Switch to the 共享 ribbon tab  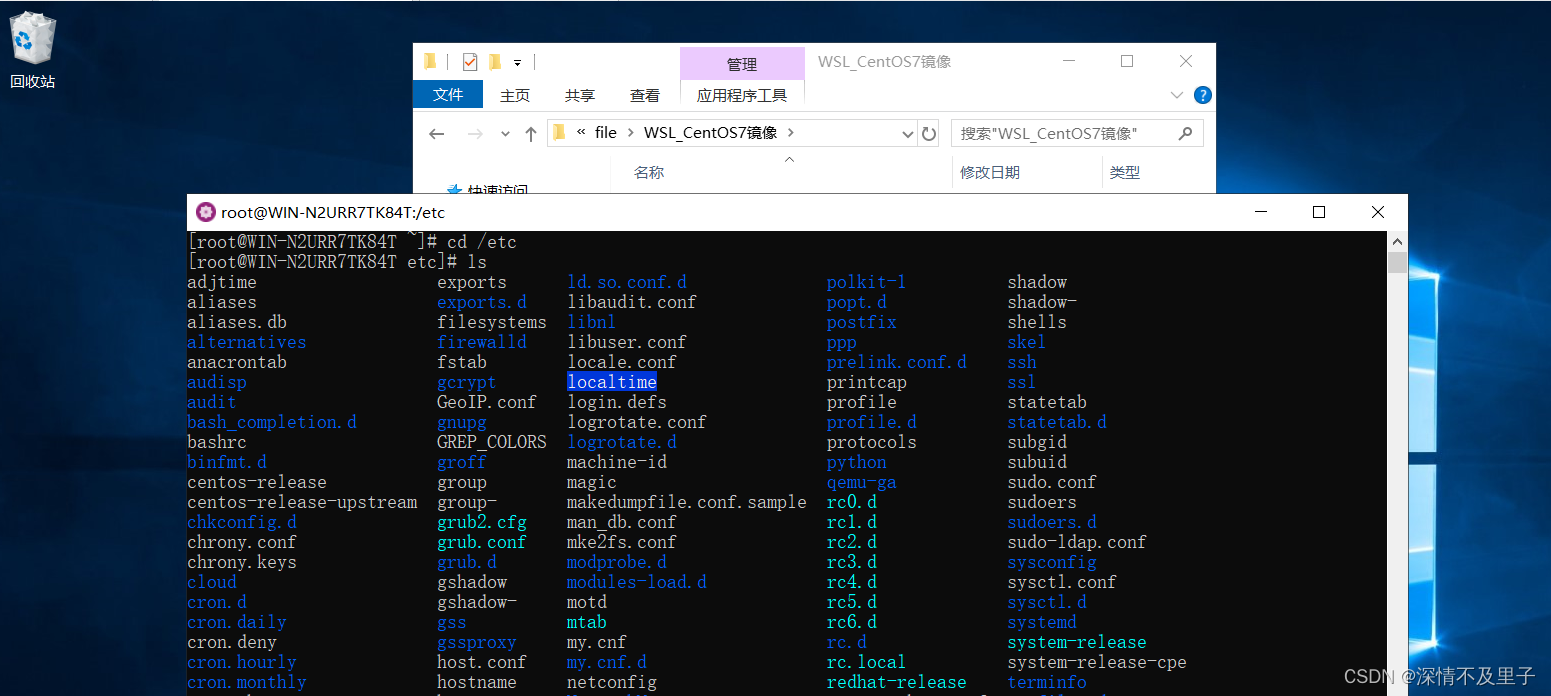pos(580,96)
